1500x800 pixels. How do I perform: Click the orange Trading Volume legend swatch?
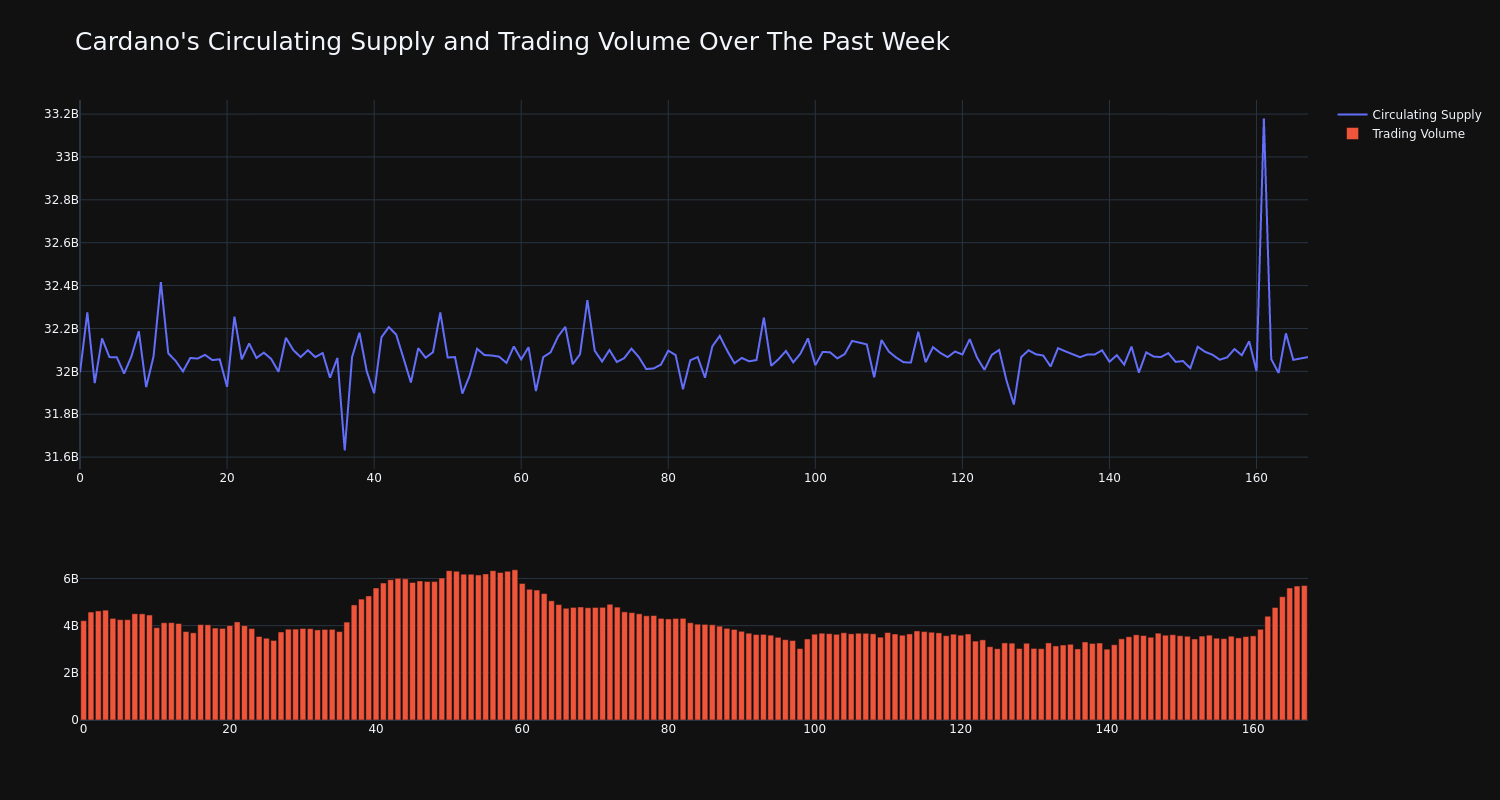[x=1352, y=134]
